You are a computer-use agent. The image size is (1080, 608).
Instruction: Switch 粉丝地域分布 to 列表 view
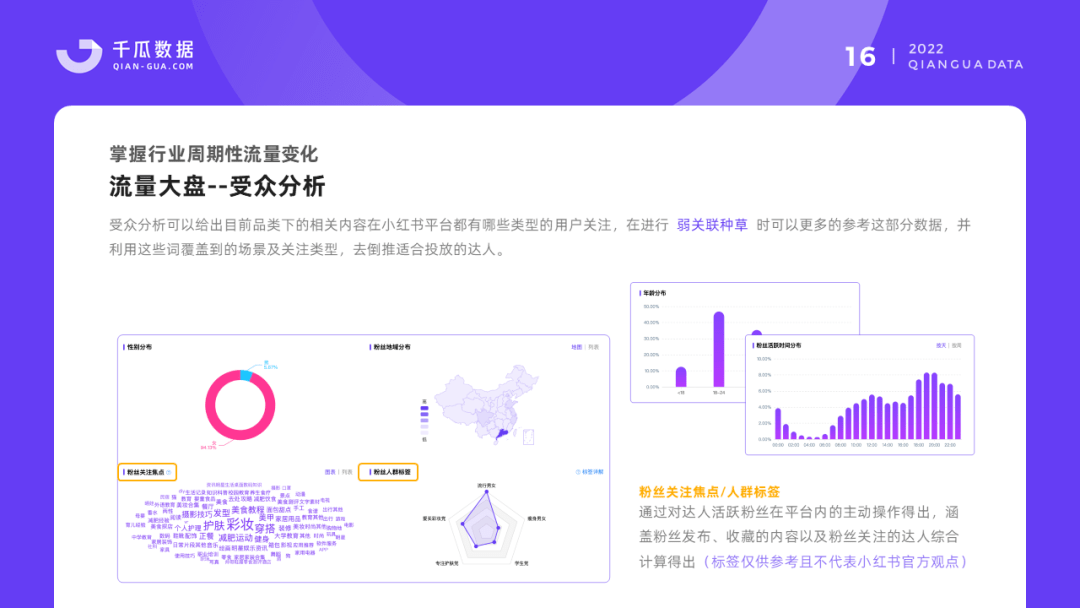click(594, 346)
